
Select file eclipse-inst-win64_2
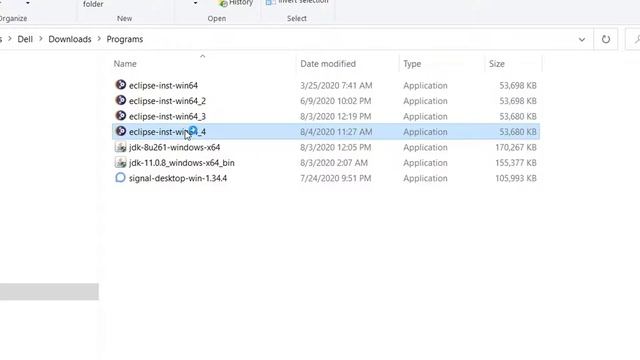pos(167,101)
